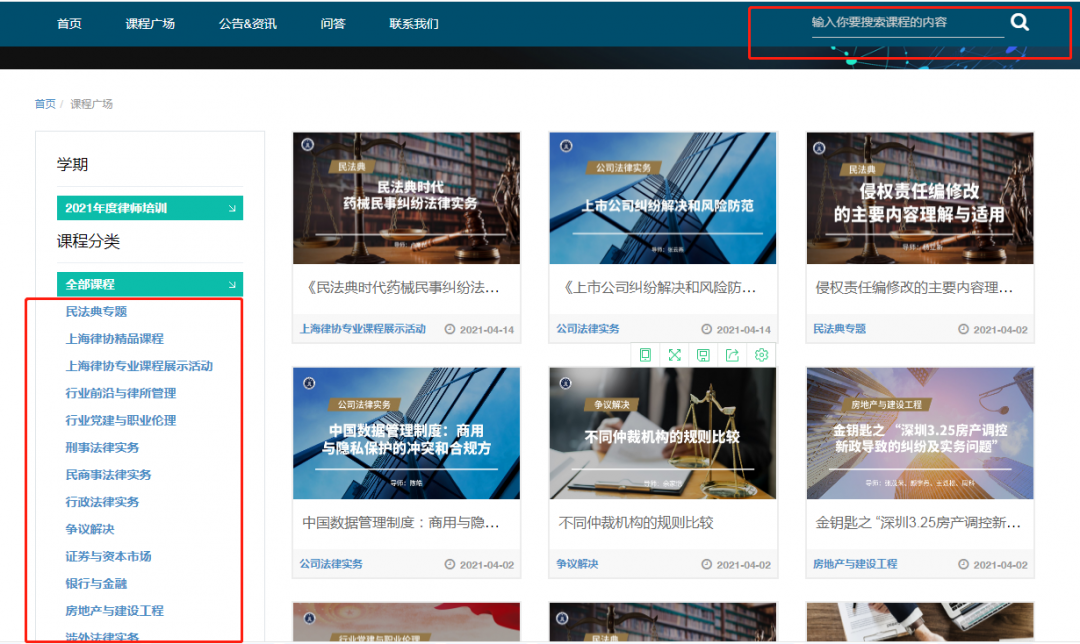Click 上海律协专业课程展示活动 tag on first course card
Image resolution: width=1080 pixels, height=644 pixels.
click(362, 329)
